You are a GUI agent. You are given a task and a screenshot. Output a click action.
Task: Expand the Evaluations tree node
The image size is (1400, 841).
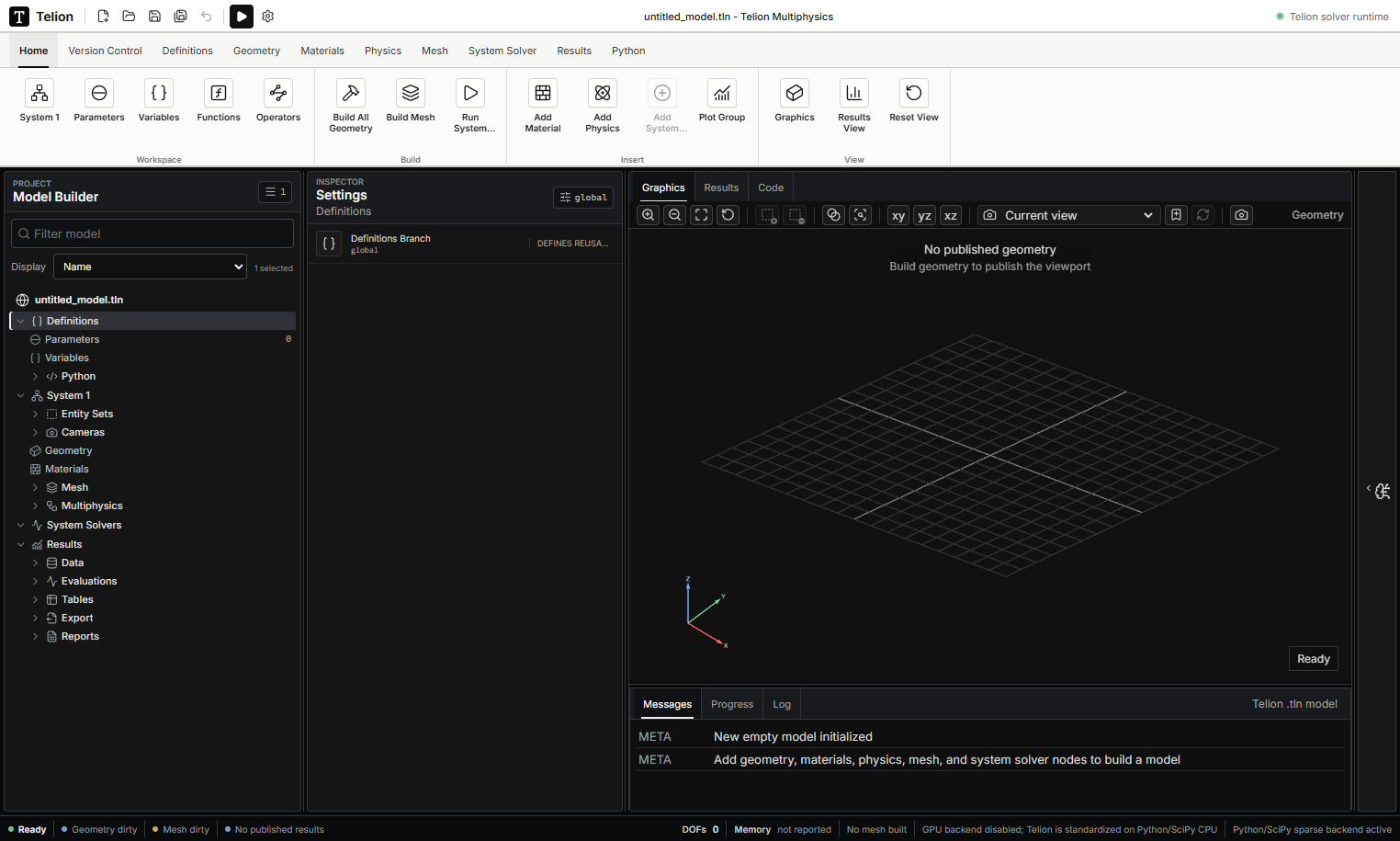tap(35, 582)
